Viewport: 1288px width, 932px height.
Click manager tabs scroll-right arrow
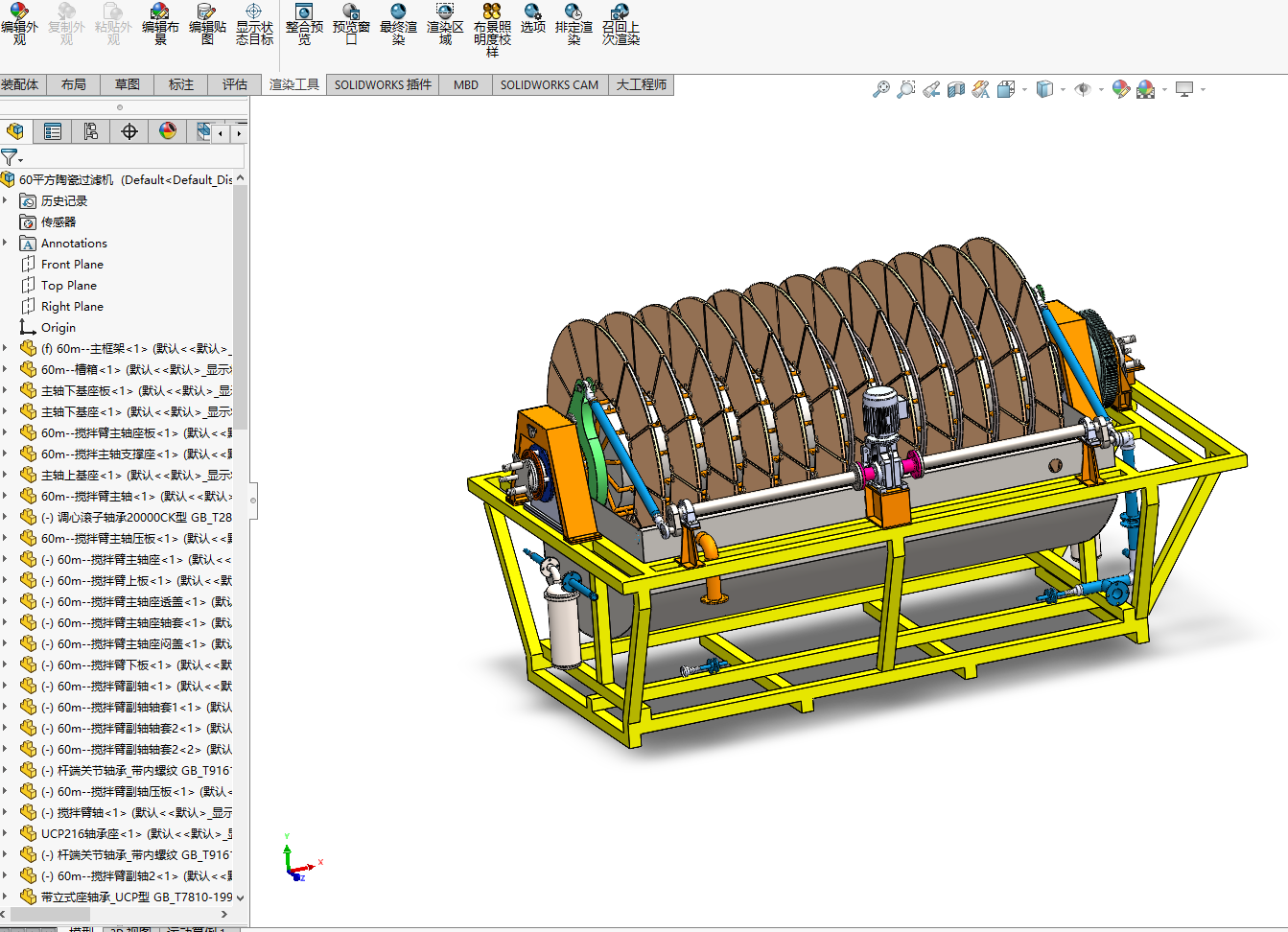[x=239, y=133]
